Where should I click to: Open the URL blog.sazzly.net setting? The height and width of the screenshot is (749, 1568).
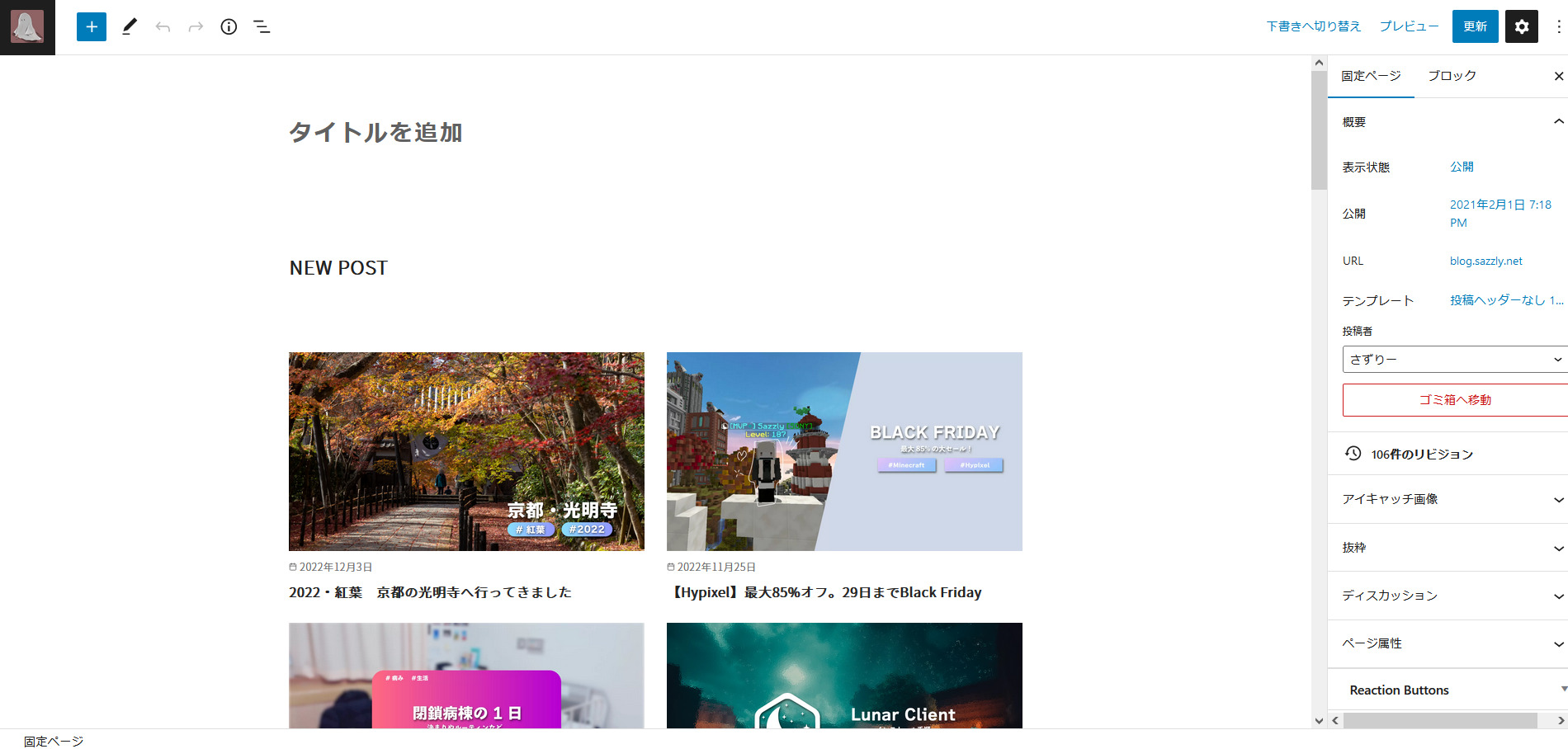click(1486, 261)
